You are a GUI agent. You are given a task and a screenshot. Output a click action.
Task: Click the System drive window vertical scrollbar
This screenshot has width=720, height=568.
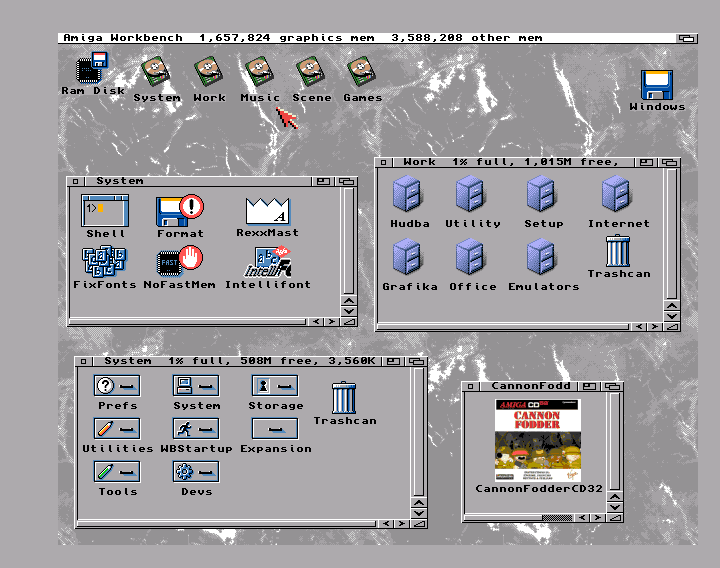tap(418, 430)
